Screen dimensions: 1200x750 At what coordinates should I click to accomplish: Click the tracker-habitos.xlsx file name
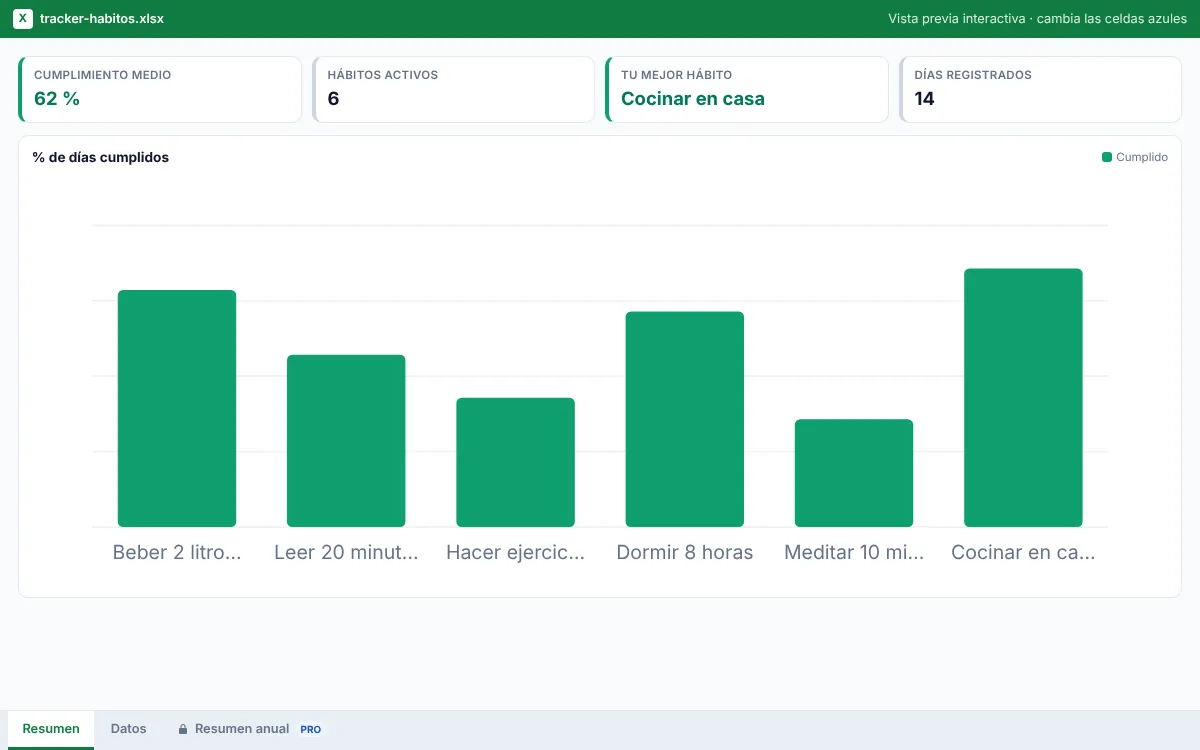point(102,19)
